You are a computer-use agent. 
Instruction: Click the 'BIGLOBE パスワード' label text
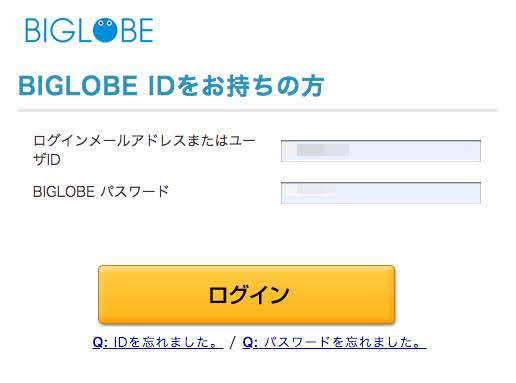tap(101, 192)
